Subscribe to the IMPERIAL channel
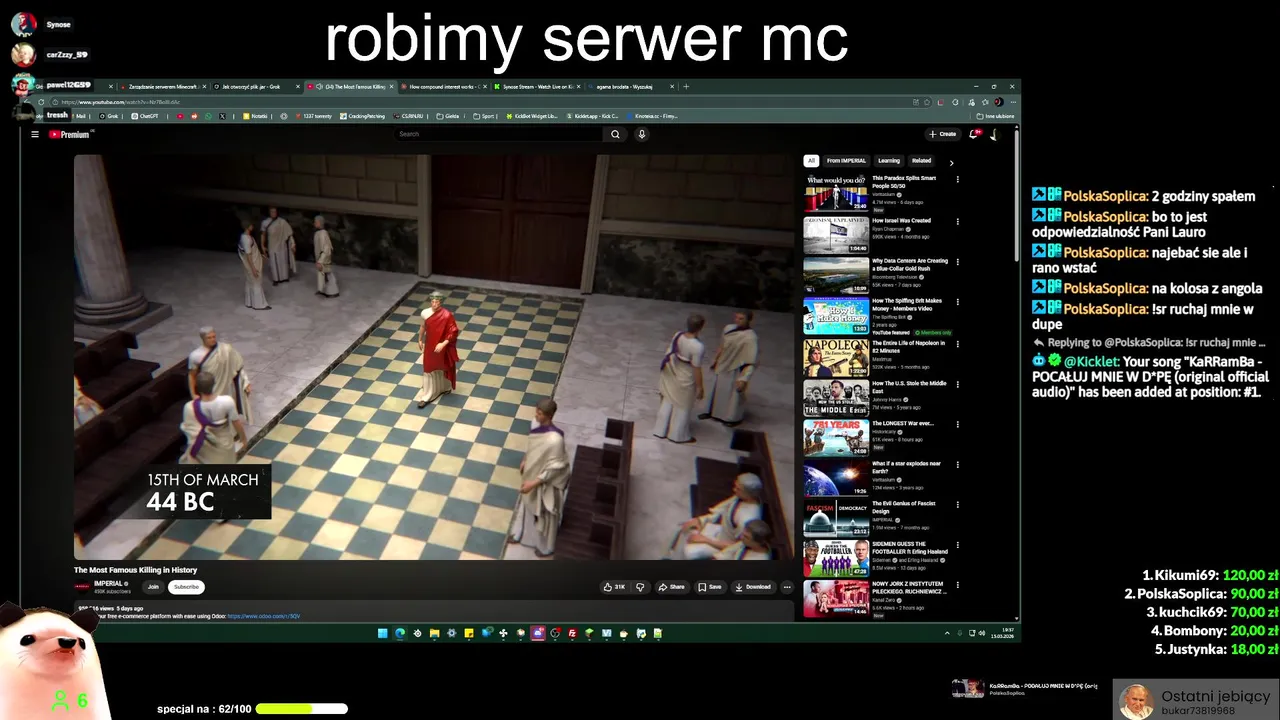The image size is (1280, 720). 186,587
